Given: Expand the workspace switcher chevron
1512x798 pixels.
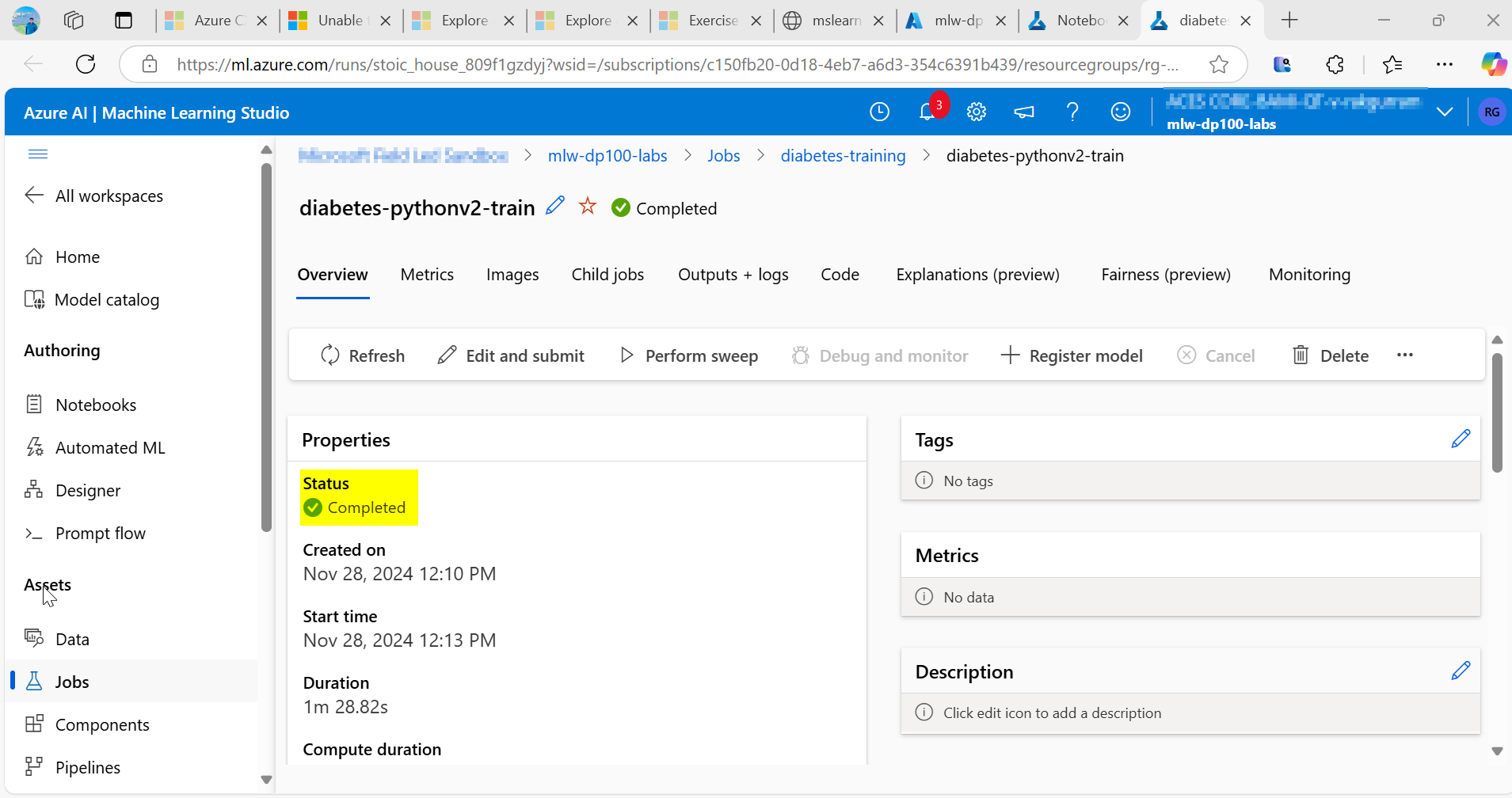Looking at the screenshot, I should click(1445, 112).
